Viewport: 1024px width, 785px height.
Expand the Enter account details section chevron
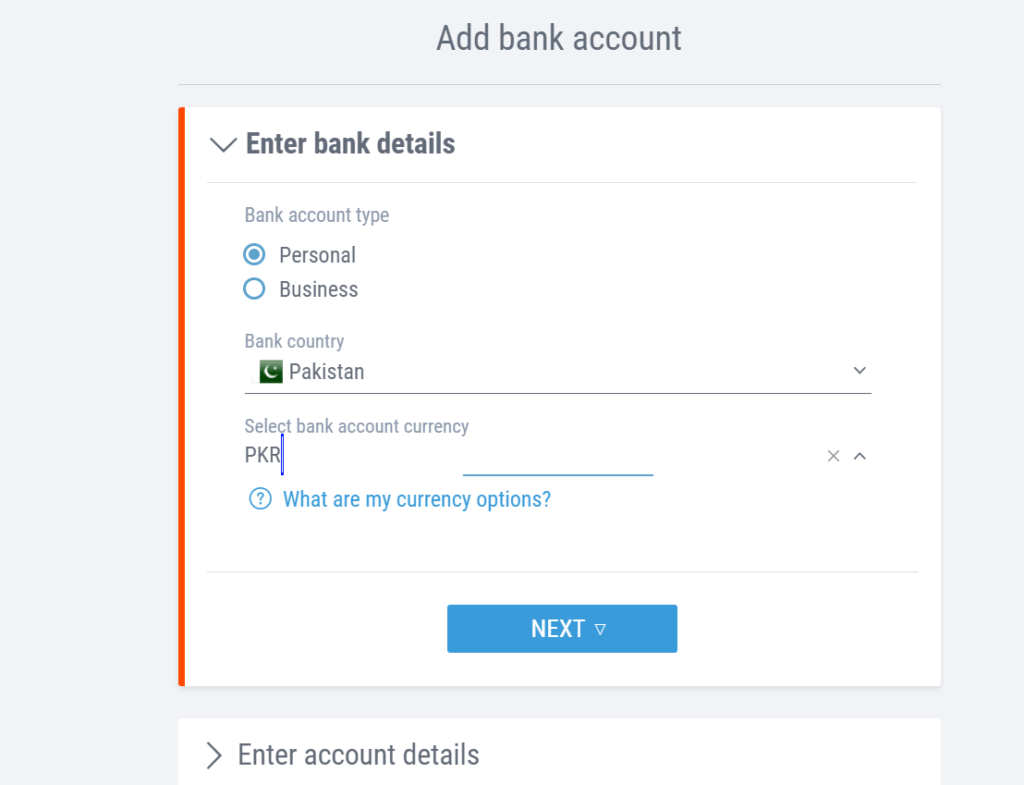213,755
